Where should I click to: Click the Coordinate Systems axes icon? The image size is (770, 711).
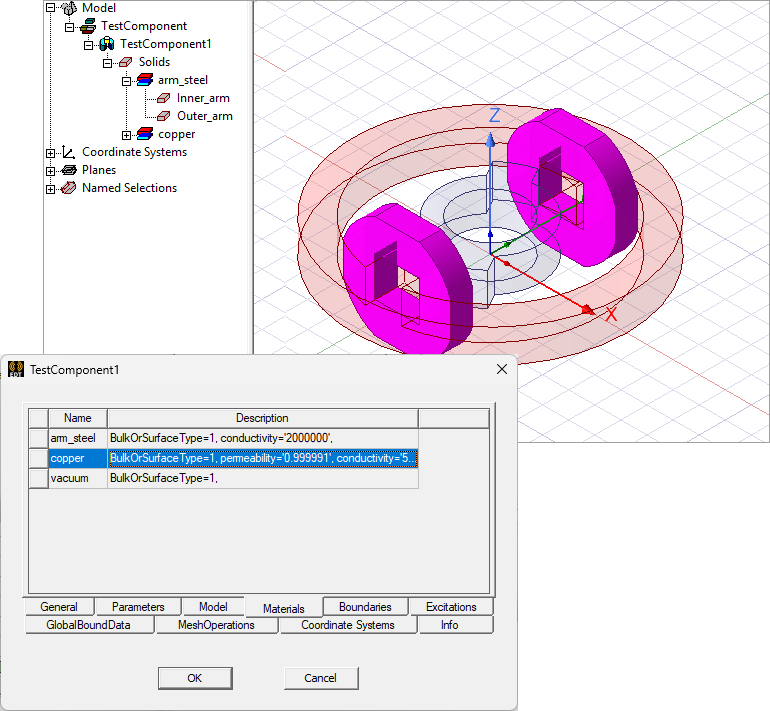click(x=69, y=152)
